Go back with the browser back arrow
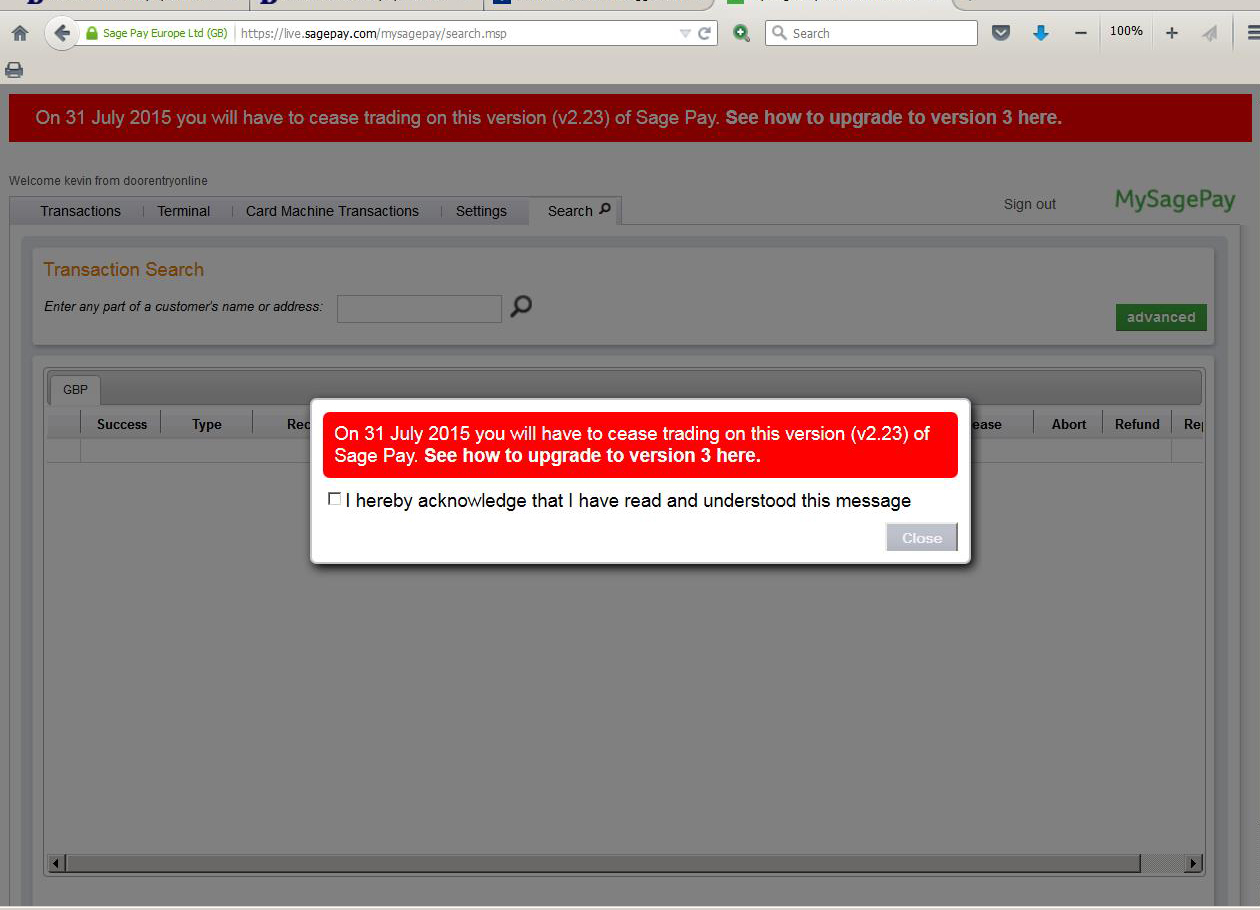 (x=62, y=33)
